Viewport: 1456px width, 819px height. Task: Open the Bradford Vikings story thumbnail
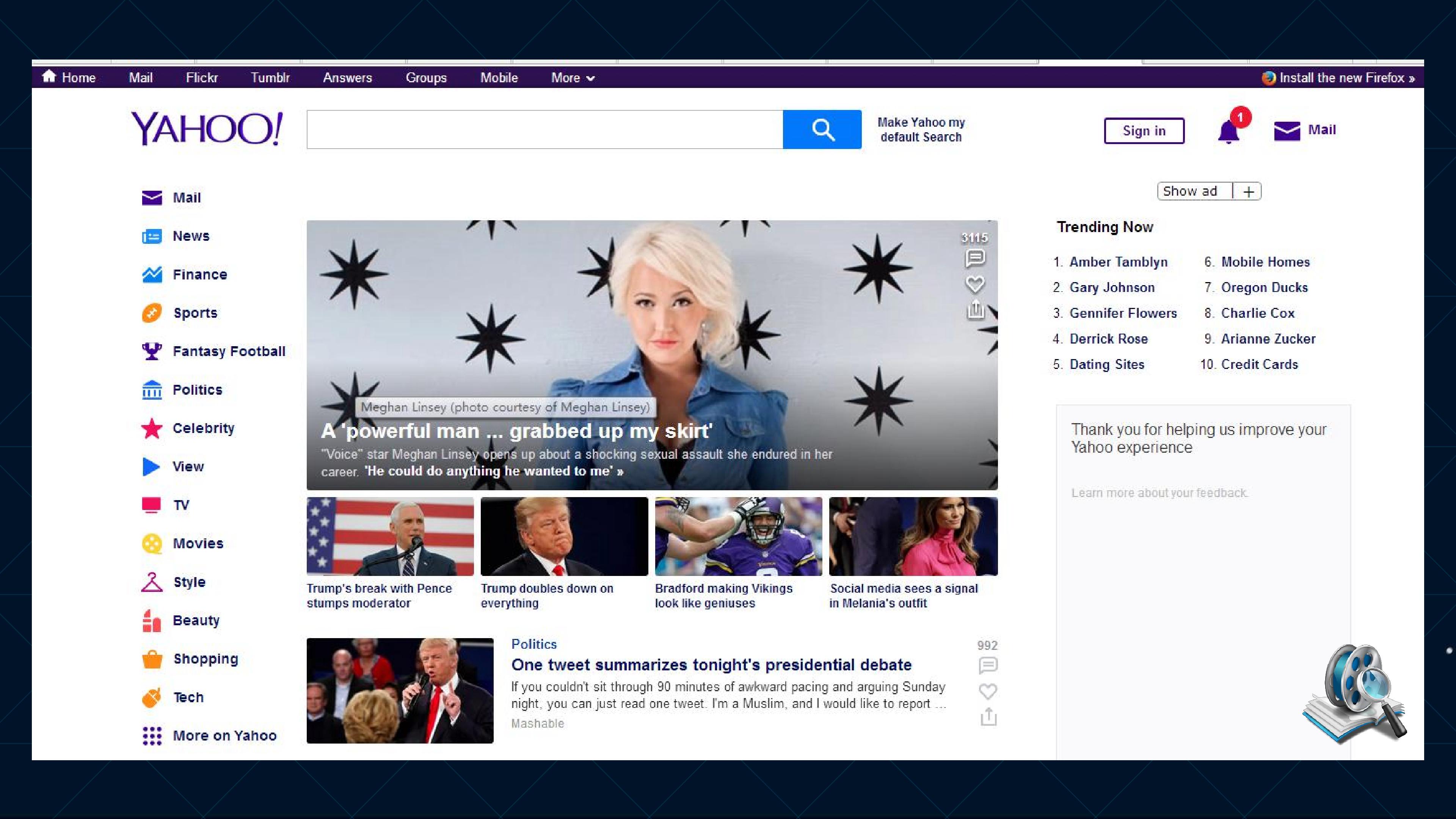[738, 537]
